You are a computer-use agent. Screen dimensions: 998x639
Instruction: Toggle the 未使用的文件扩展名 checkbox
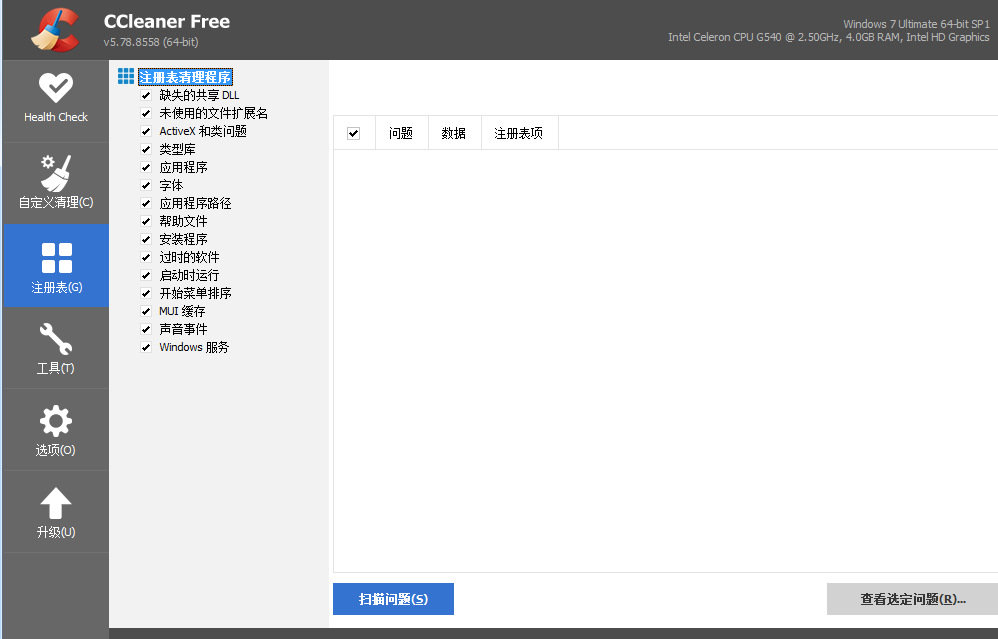click(x=146, y=112)
